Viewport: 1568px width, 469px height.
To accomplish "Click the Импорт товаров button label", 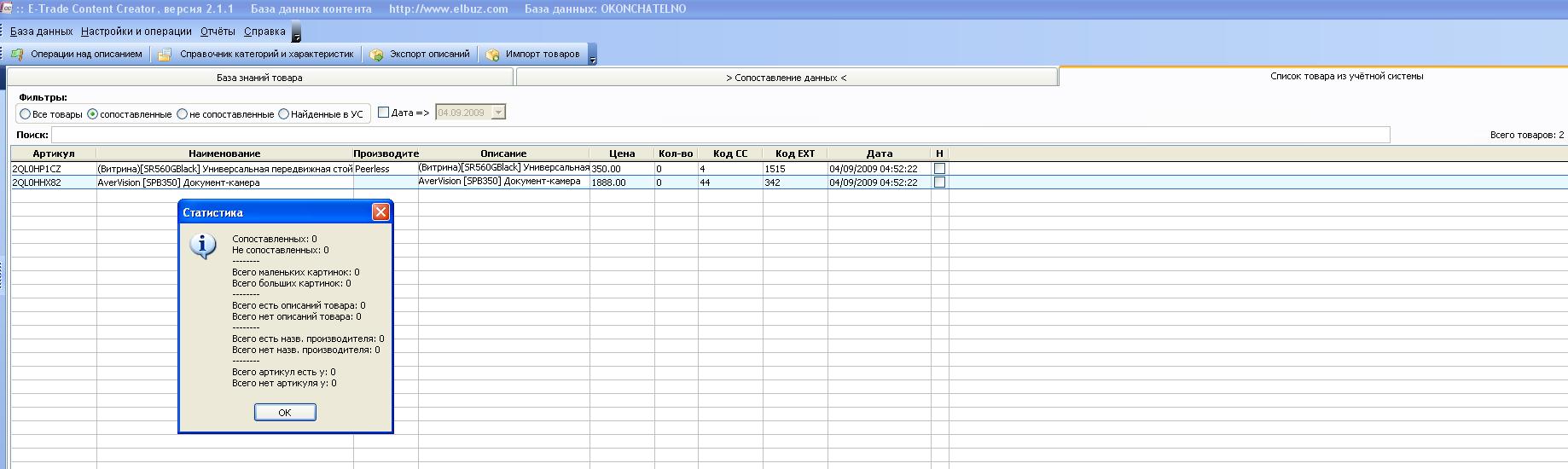I will coord(543,54).
